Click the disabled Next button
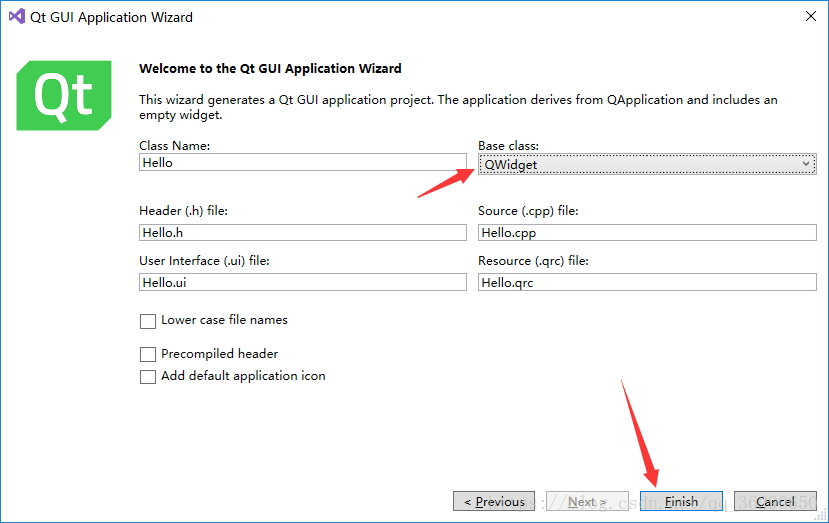 click(x=587, y=501)
